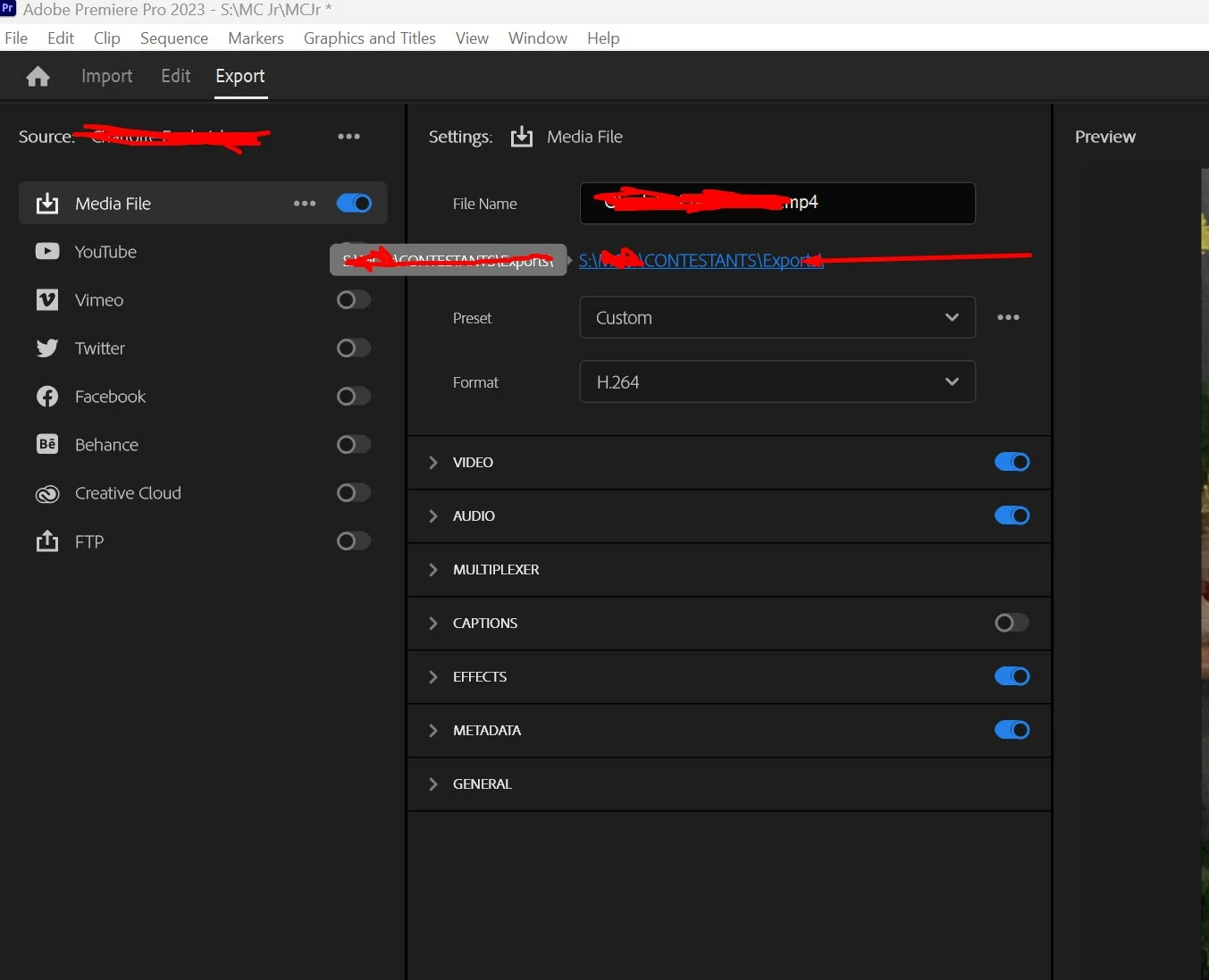Expand the GENERAL section
This screenshot has height=980, width=1209.
point(433,784)
